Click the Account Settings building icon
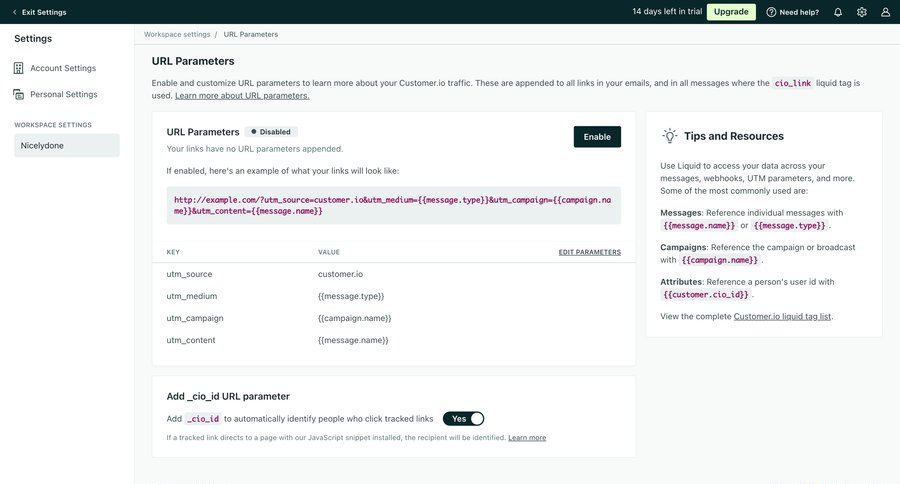Screen dimensions: 900x484 coord(18,68)
